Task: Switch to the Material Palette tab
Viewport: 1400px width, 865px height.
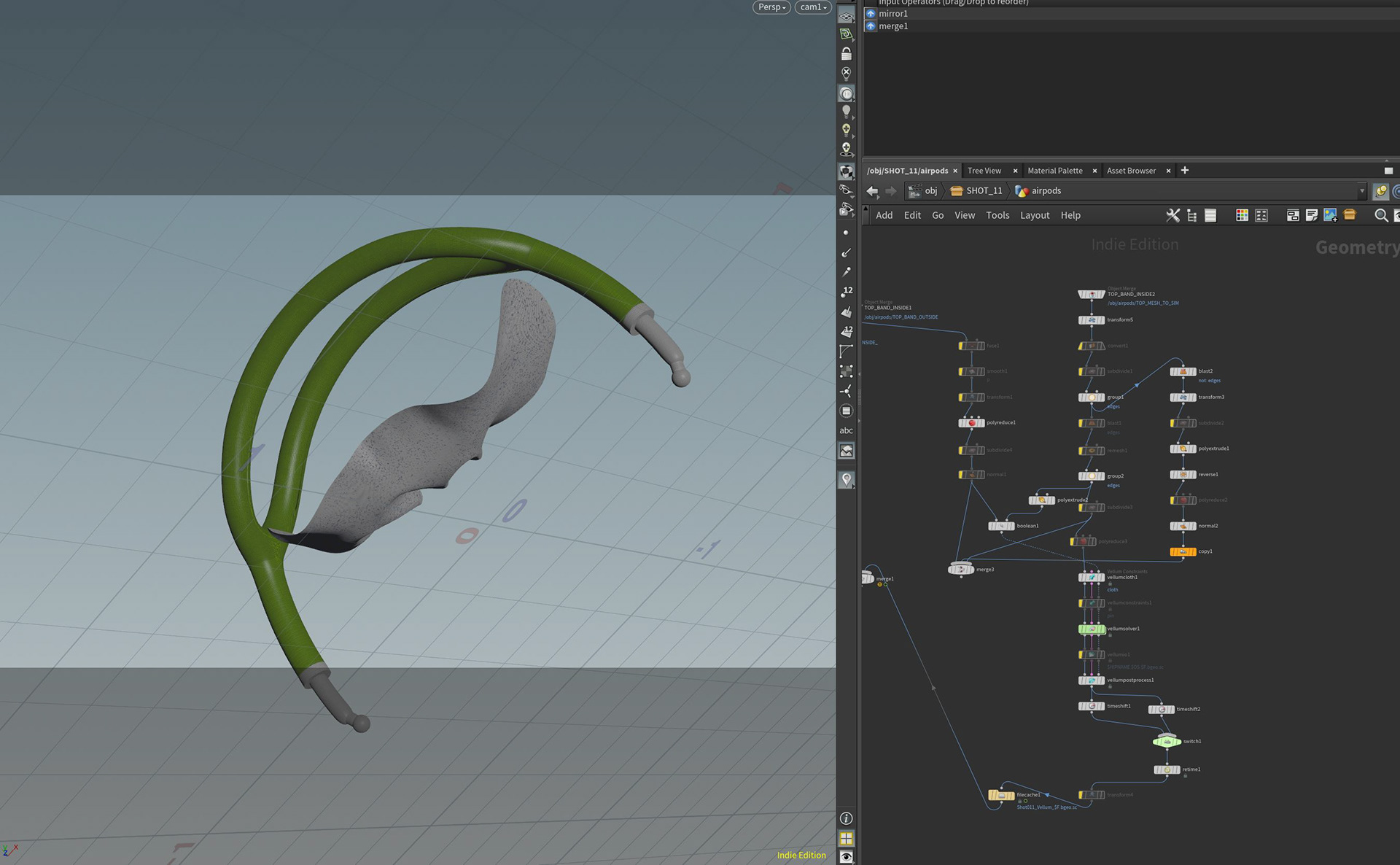Action: pos(1054,171)
